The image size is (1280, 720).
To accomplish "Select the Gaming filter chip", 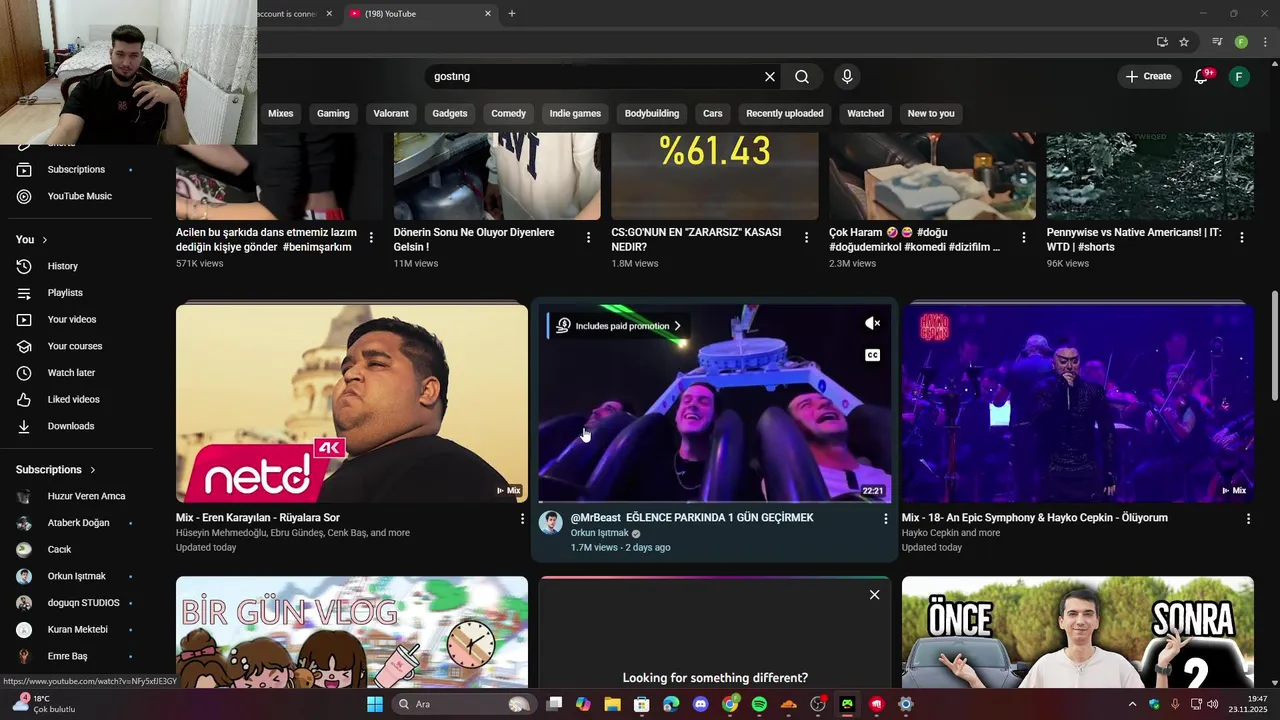I will [x=333, y=113].
